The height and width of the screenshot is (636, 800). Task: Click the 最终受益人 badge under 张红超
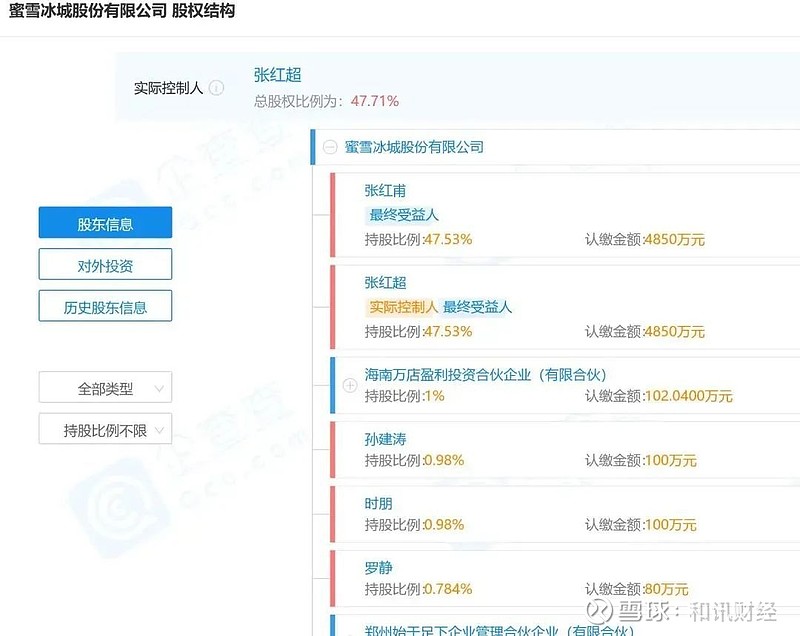[x=475, y=308]
